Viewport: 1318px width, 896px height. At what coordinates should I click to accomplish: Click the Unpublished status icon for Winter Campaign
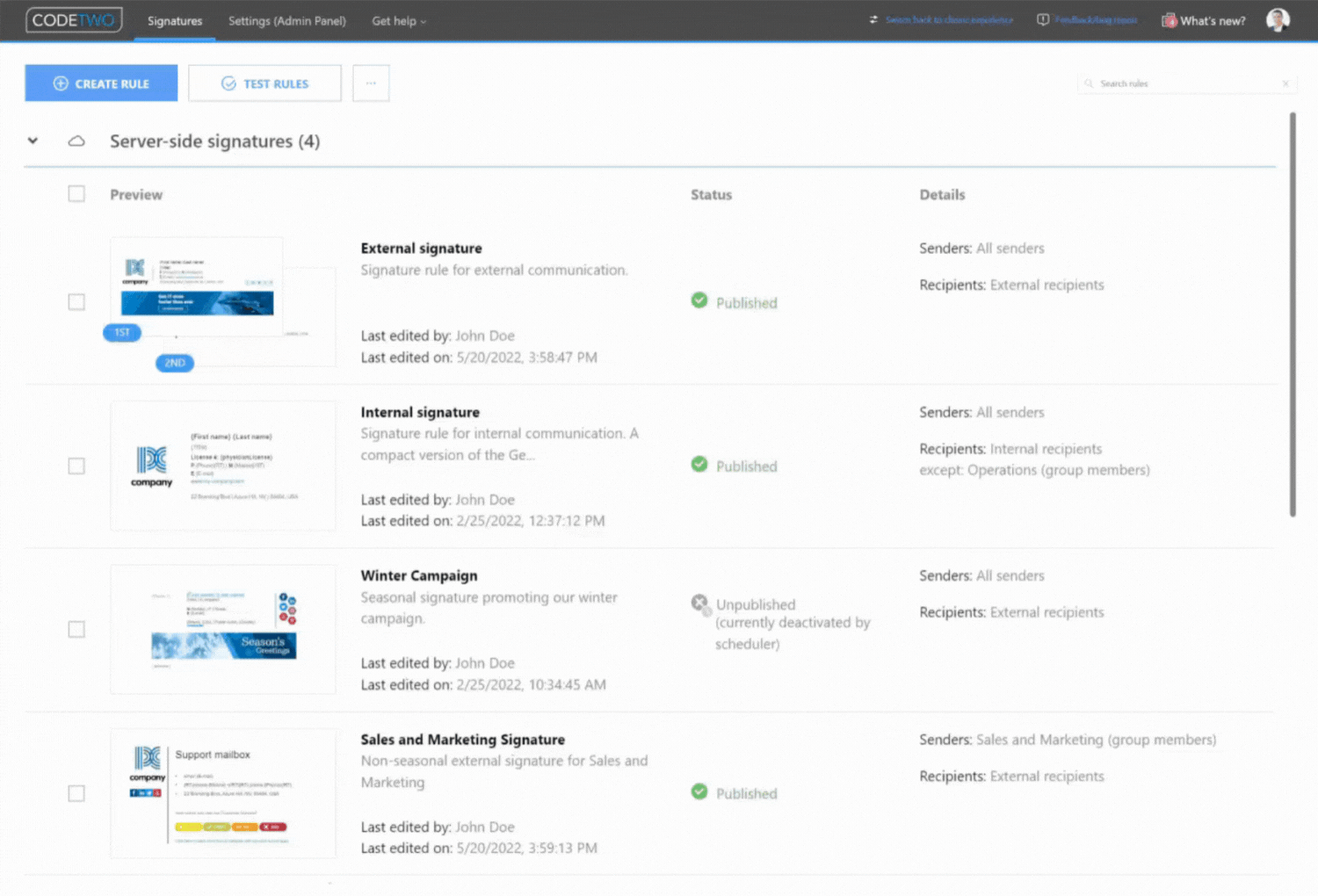tap(700, 603)
